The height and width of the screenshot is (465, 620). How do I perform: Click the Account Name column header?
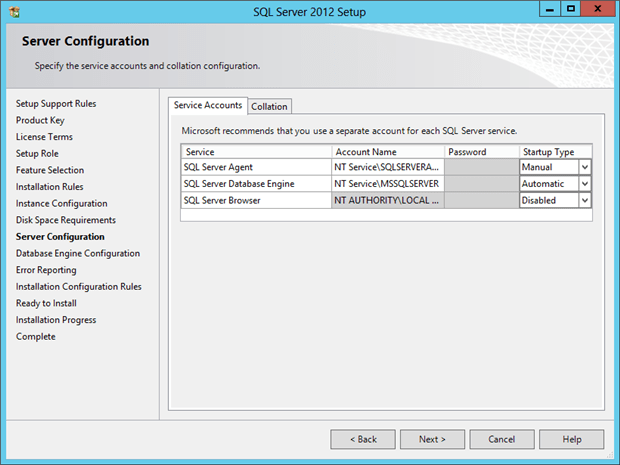388,152
